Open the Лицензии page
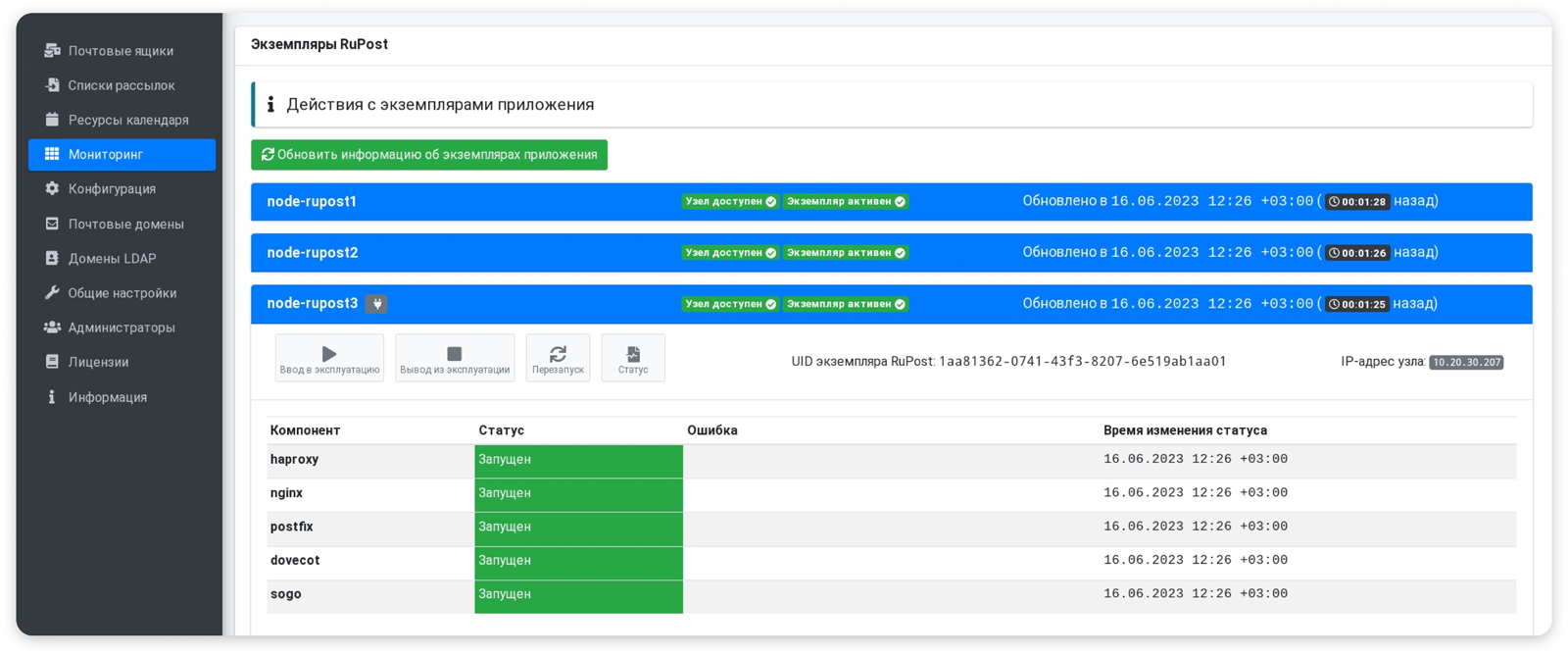The image size is (1568, 655). [98, 363]
